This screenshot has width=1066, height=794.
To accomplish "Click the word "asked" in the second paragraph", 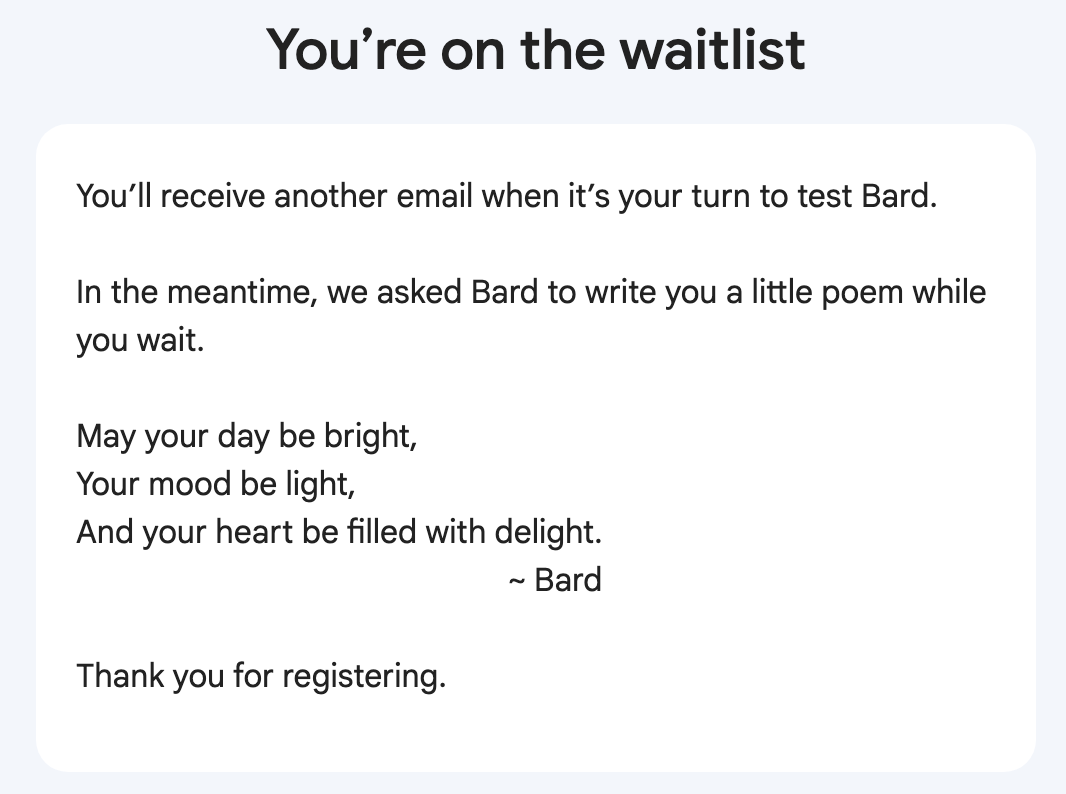I will tap(416, 293).
